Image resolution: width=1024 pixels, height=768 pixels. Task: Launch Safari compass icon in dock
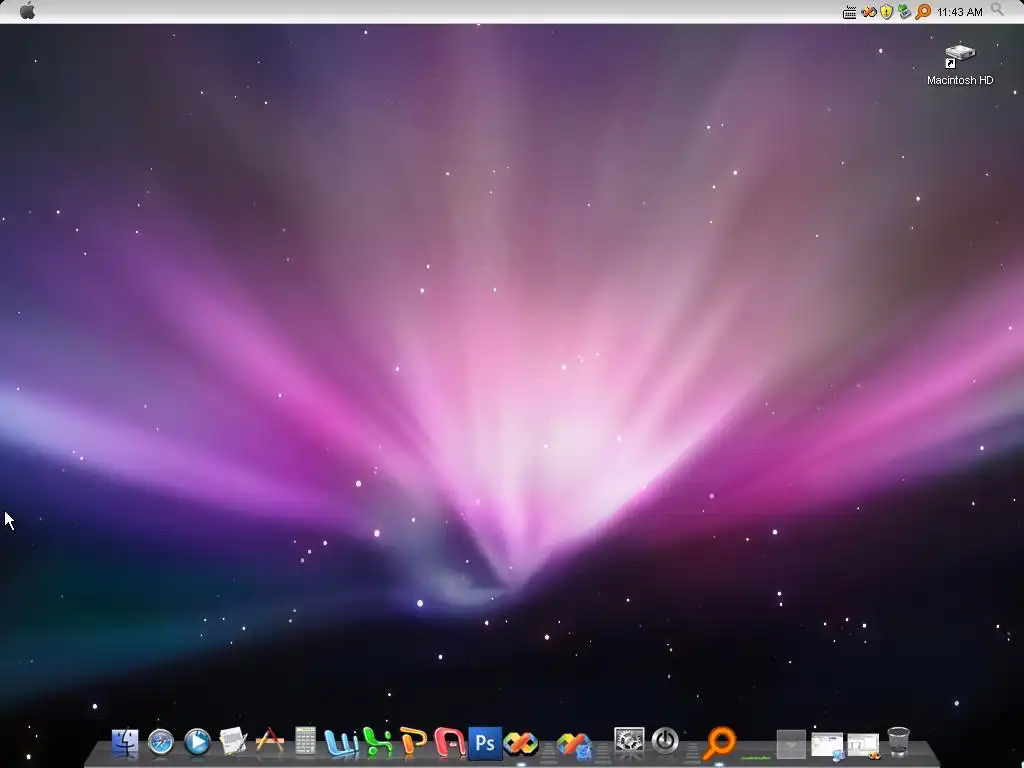pyautogui.click(x=161, y=743)
